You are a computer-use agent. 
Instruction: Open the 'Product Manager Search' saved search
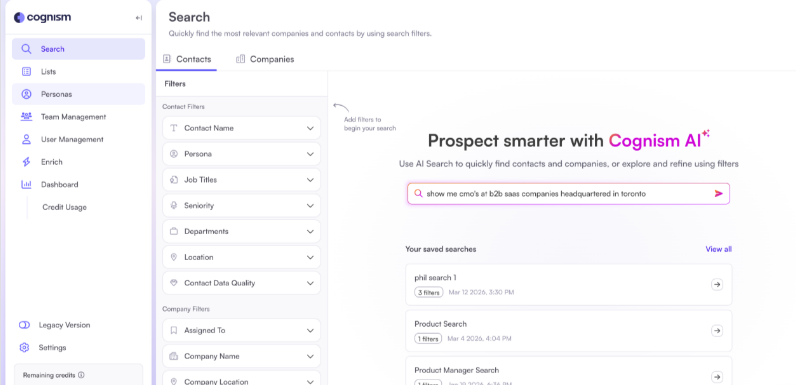569,371
